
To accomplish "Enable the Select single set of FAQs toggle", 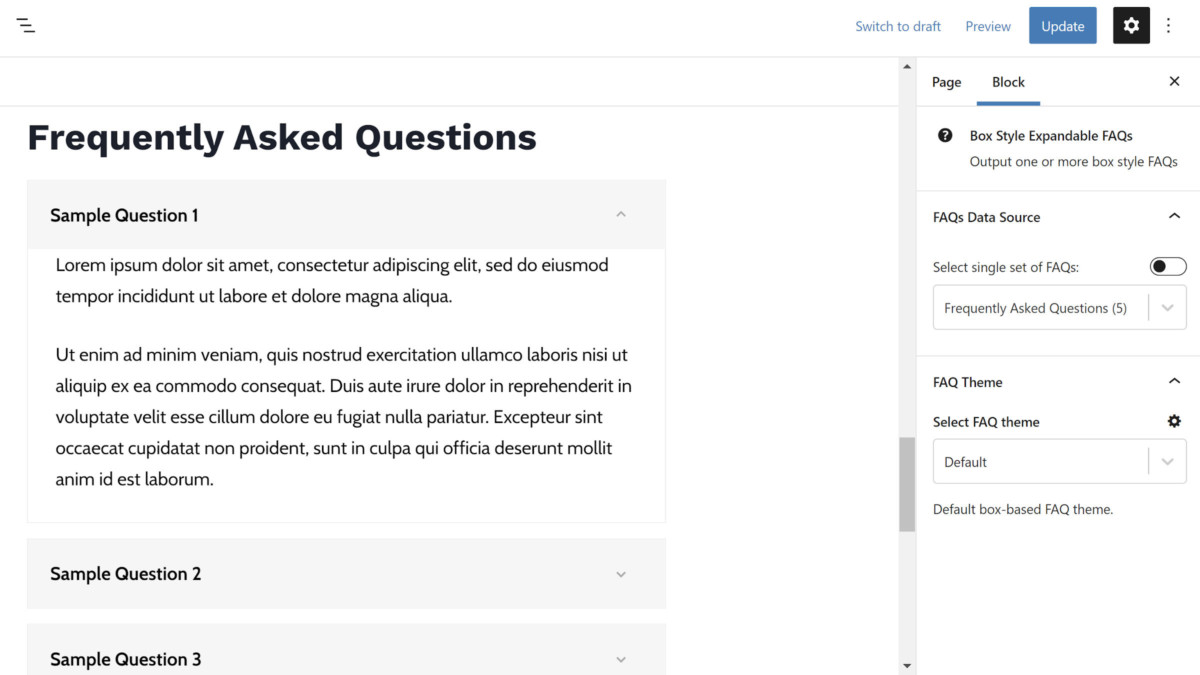I will pyautogui.click(x=1167, y=266).
